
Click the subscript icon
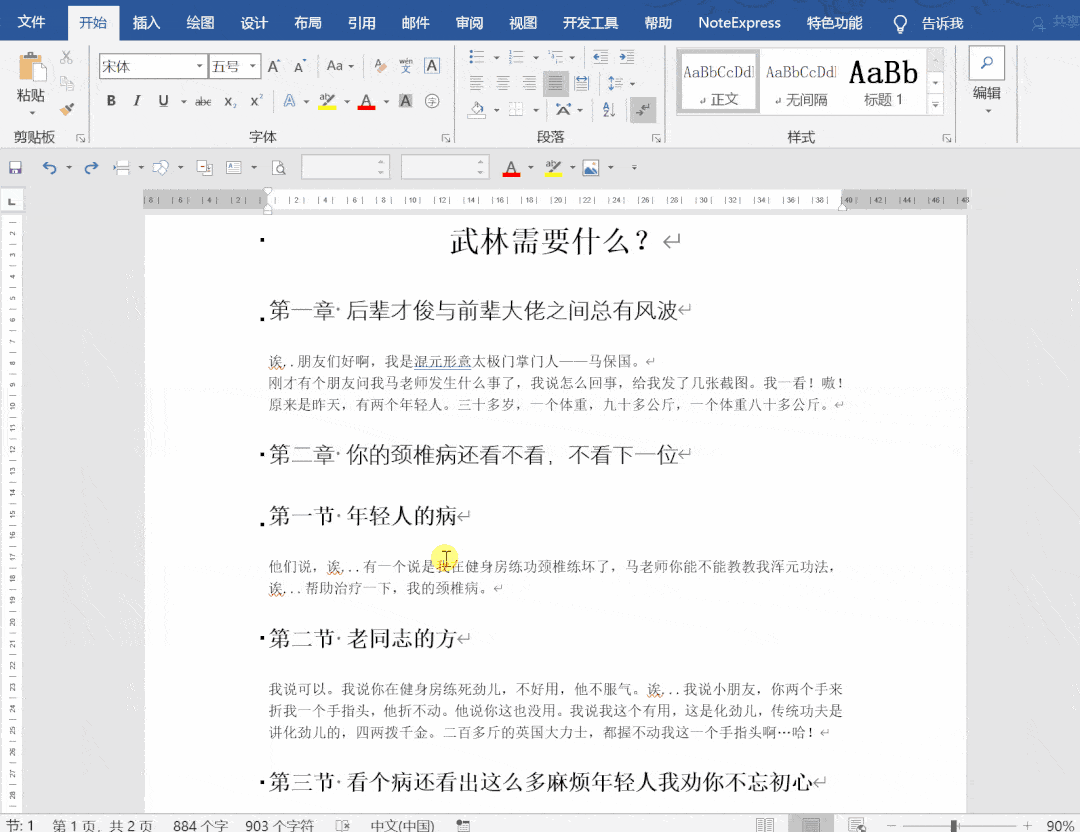229,101
